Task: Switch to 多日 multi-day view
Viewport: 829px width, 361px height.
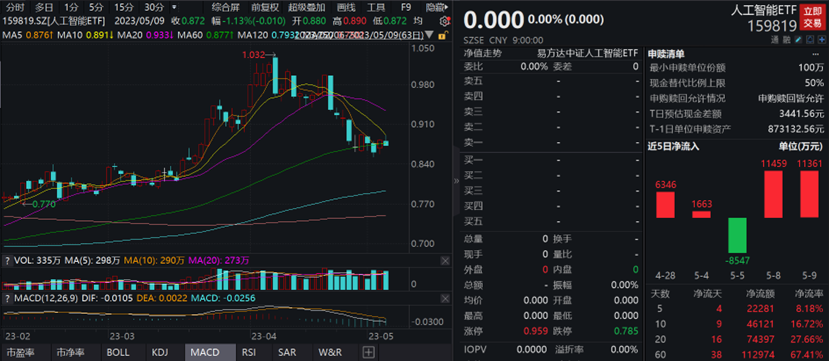Action: [x=44, y=7]
